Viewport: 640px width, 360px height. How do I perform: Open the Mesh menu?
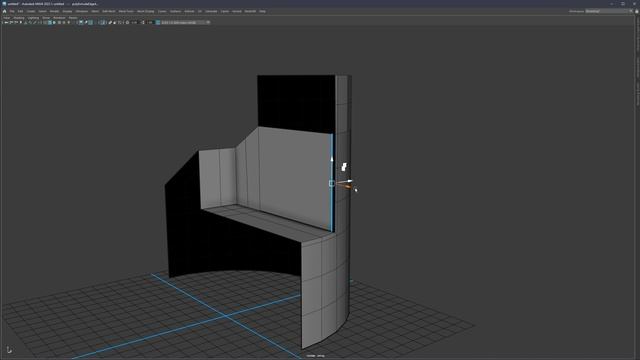[x=95, y=11]
